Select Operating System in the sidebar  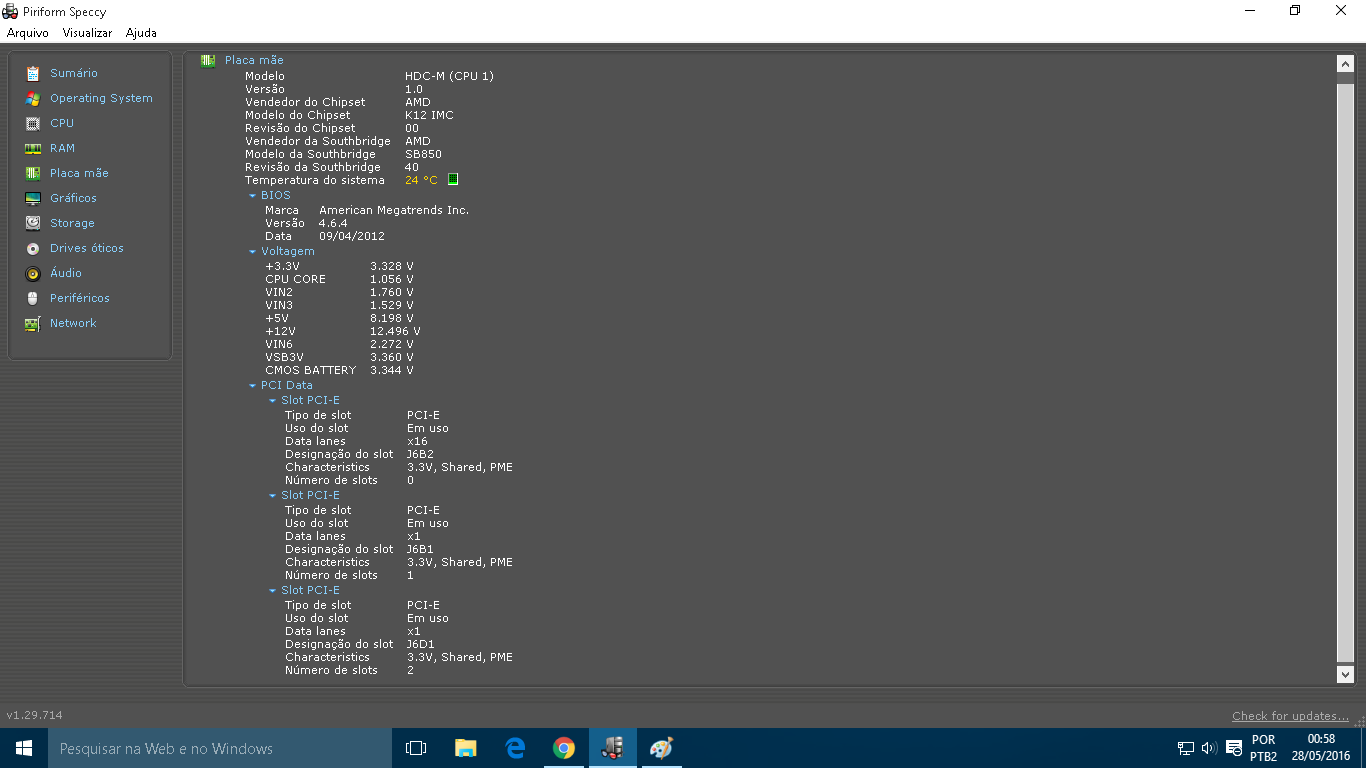point(101,98)
